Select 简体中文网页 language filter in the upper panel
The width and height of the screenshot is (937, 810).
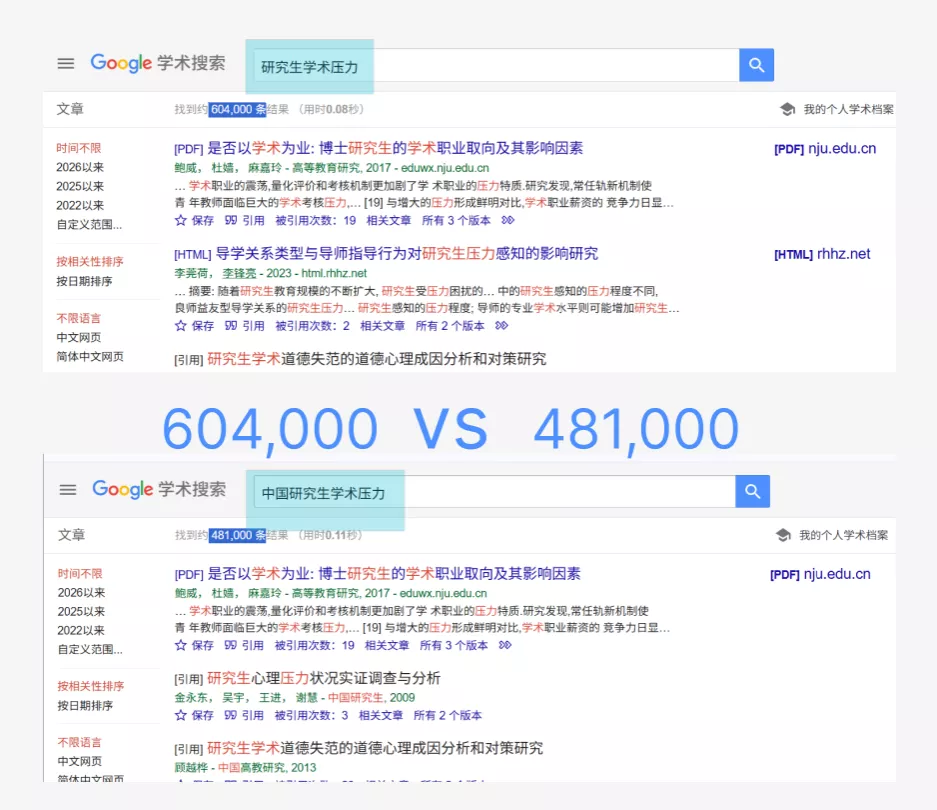pyautogui.click(x=90, y=356)
